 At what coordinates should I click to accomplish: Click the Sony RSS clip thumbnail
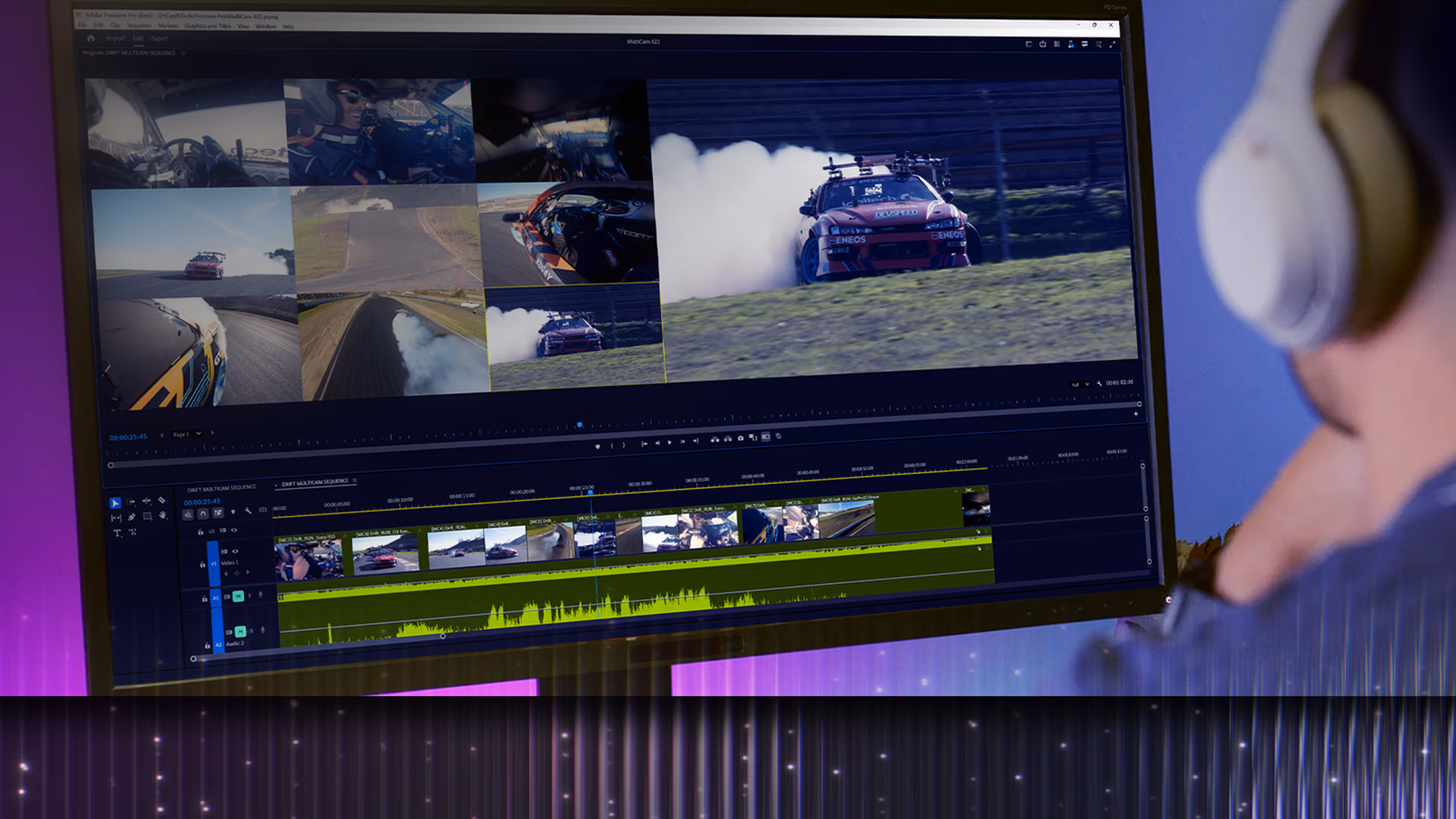coord(308,560)
